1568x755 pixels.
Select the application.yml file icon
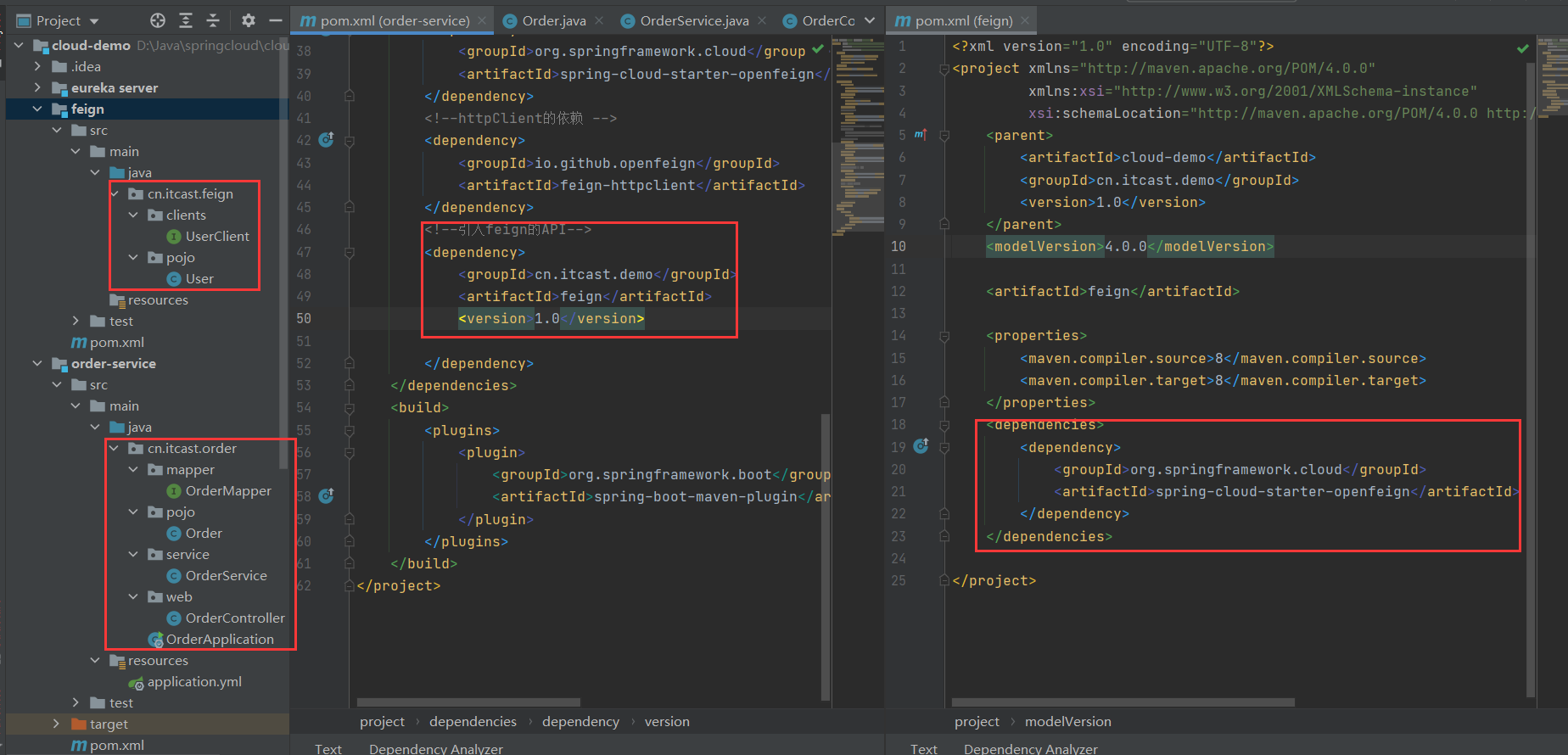point(136,682)
